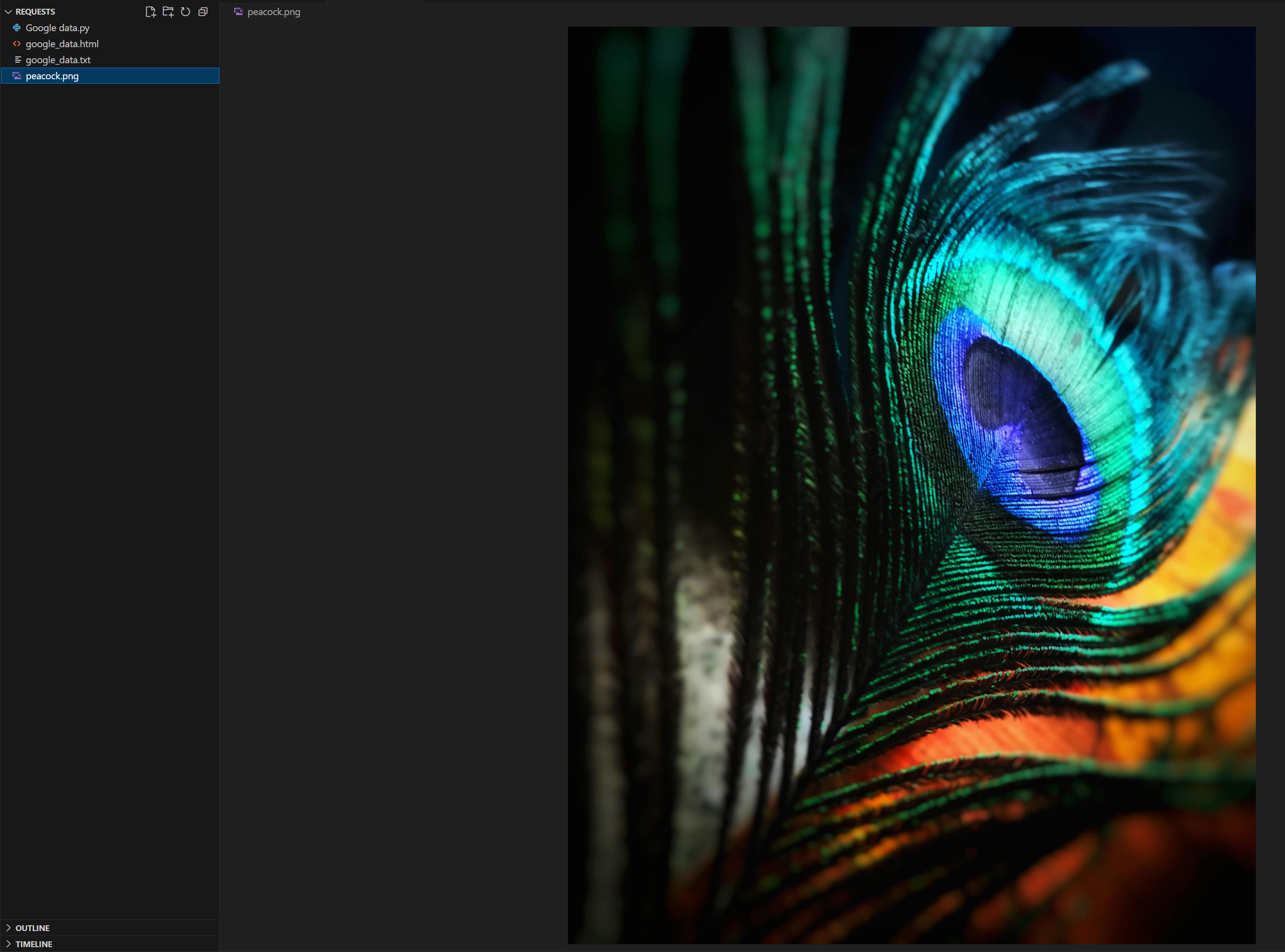The width and height of the screenshot is (1285, 952).
Task: Select the peacock.png entry in the Explorer
Action: (x=53, y=76)
